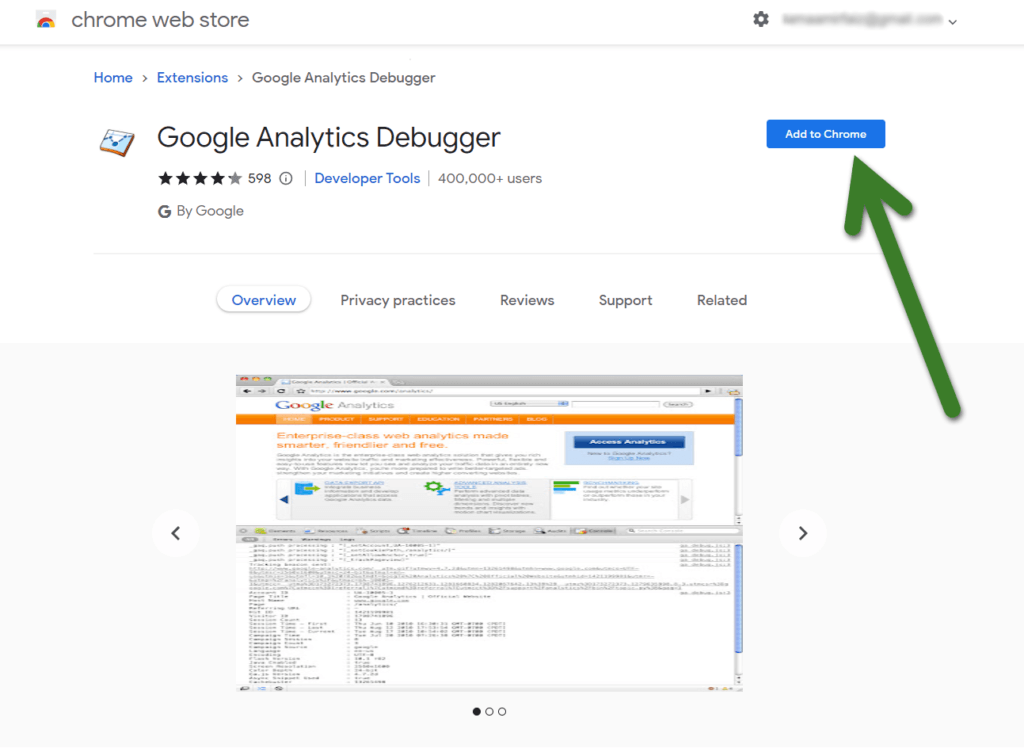Show previous screenshot with left arrow
The image size is (1024, 752).
point(176,533)
